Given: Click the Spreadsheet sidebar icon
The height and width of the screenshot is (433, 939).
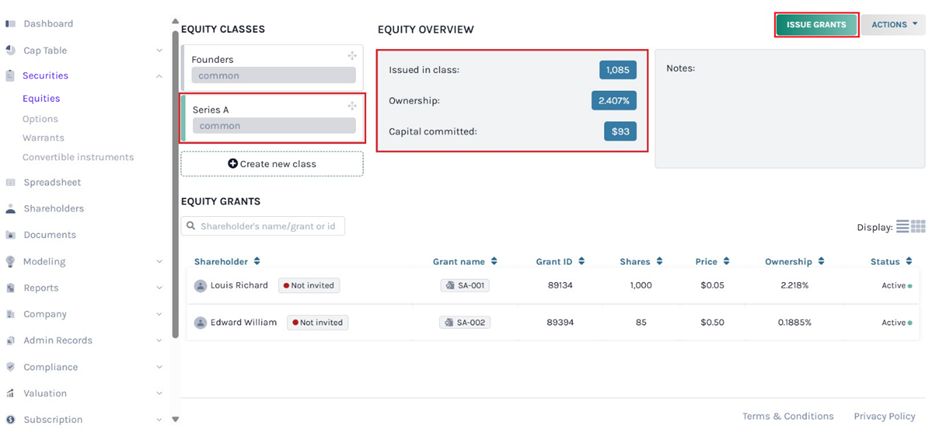Looking at the screenshot, I should click(x=10, y=183).
